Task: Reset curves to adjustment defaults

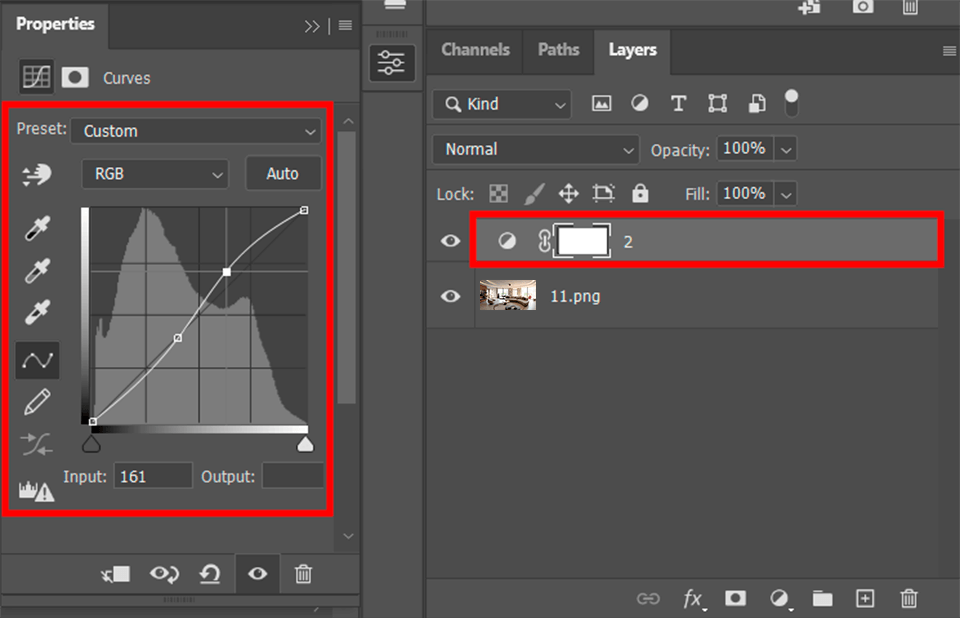Action: (x=210, y=574)
